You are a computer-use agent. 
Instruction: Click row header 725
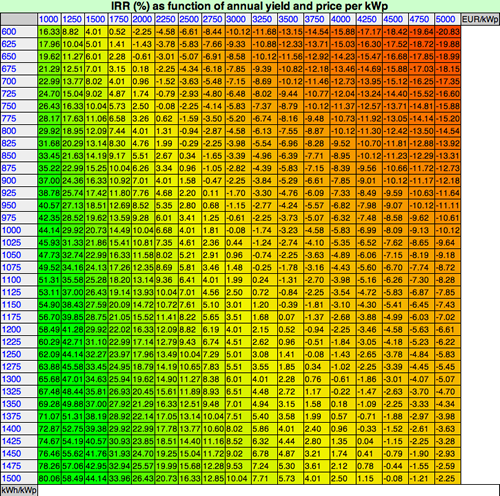pyautogui.click(x=19, y=94)
